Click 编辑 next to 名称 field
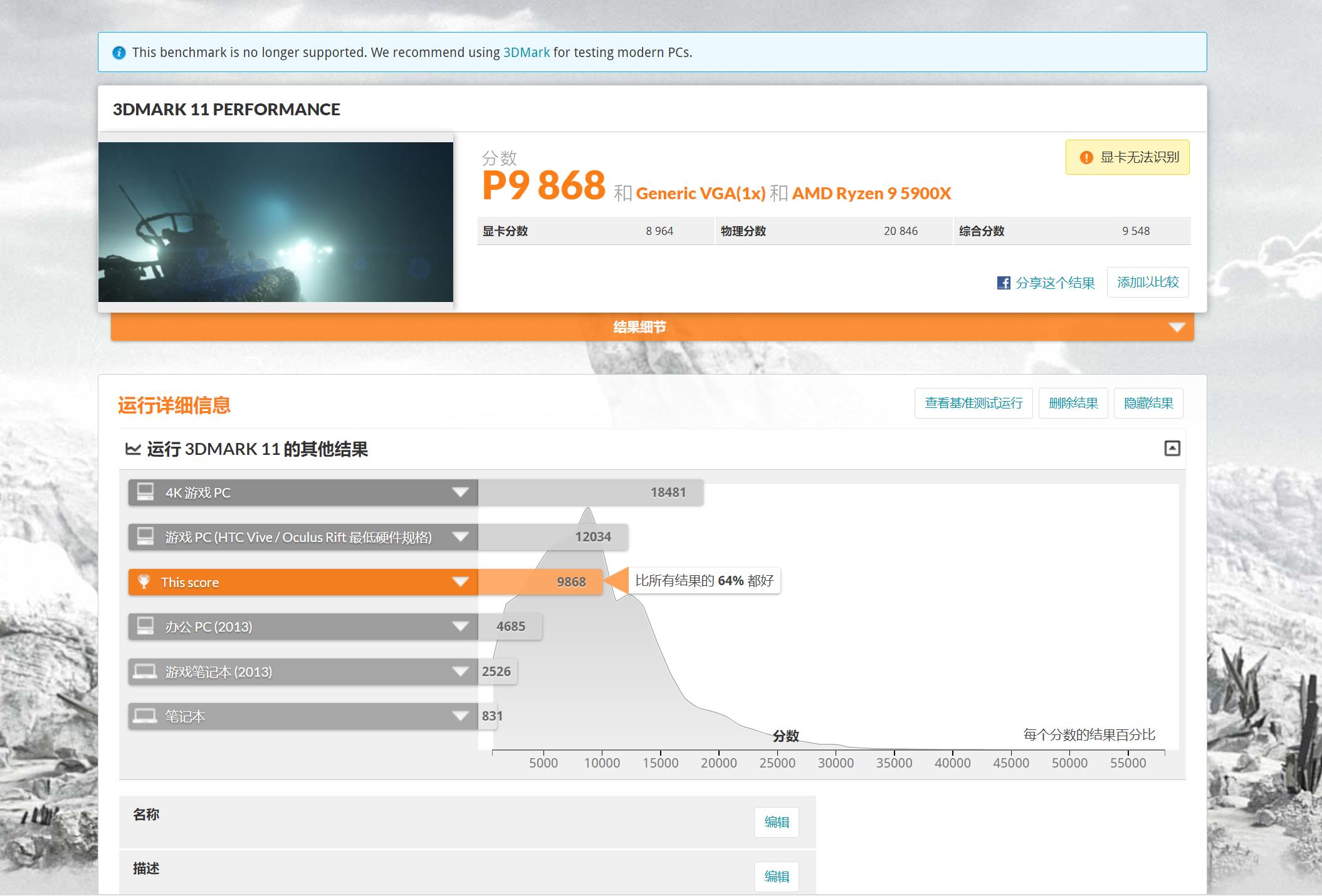 (x=776, y=822)
